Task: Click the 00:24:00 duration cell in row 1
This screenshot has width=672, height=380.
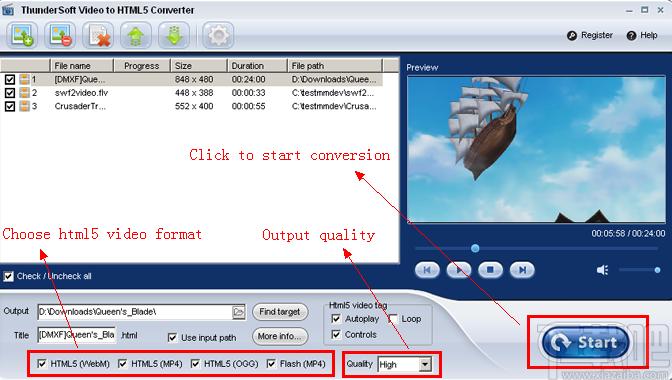Action: click(x=249, y=79)
